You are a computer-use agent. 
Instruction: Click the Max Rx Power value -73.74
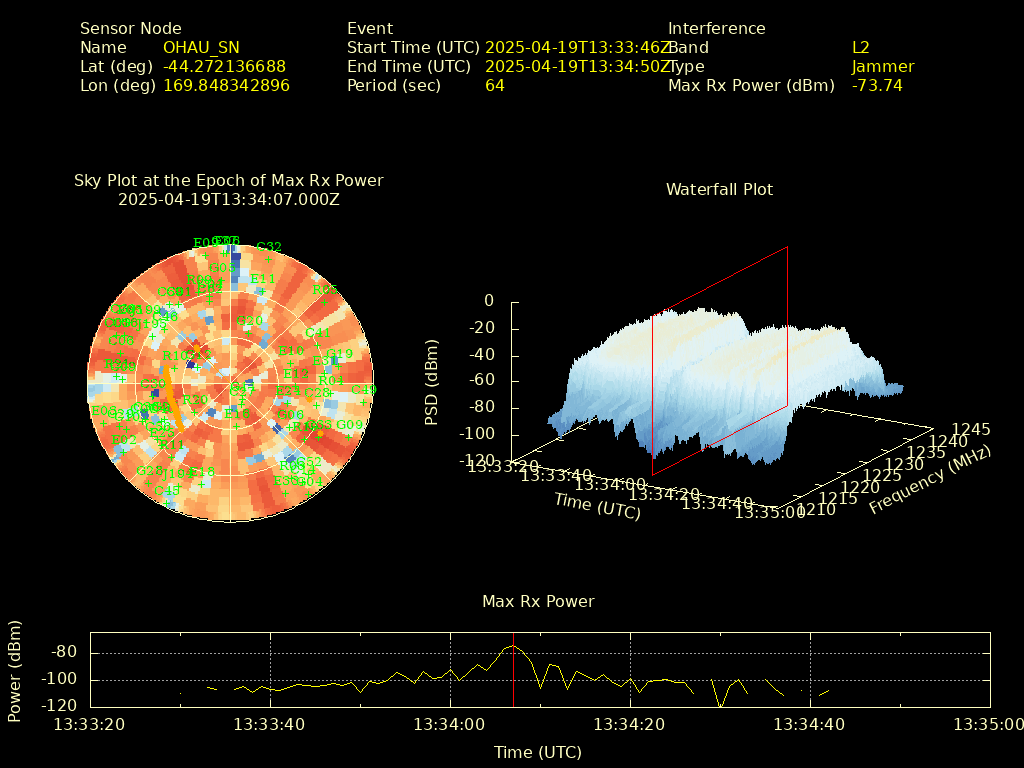(x=877, y=86)
